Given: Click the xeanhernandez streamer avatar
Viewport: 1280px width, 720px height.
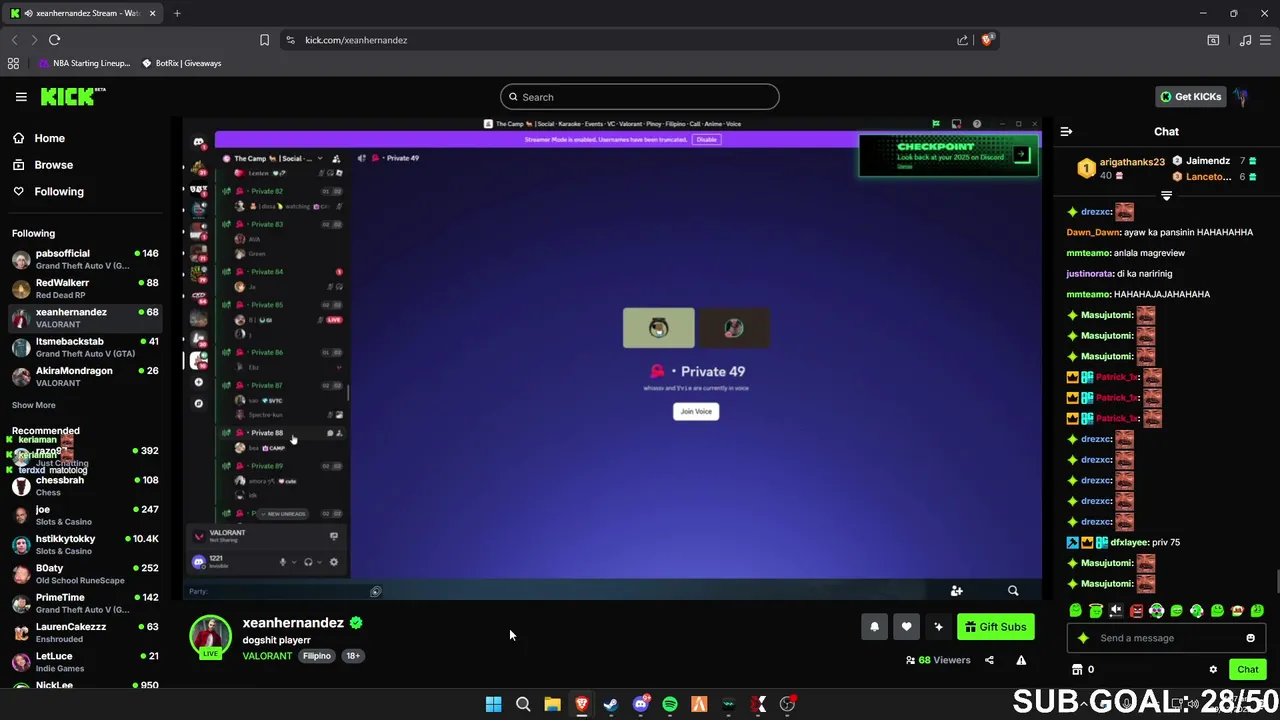Looking at the screenshot, I should (210, 637).
